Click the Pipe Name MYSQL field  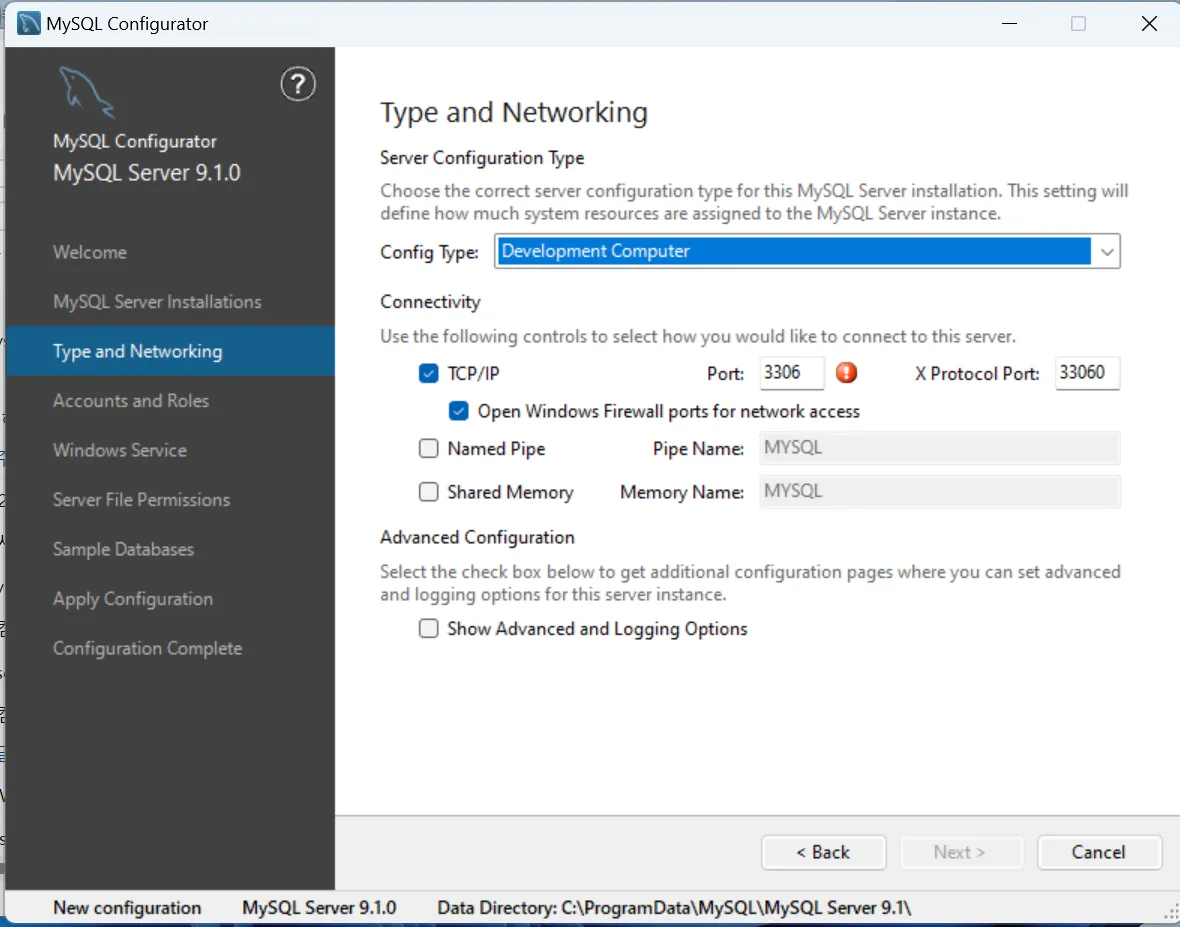[x=940, y=448]
